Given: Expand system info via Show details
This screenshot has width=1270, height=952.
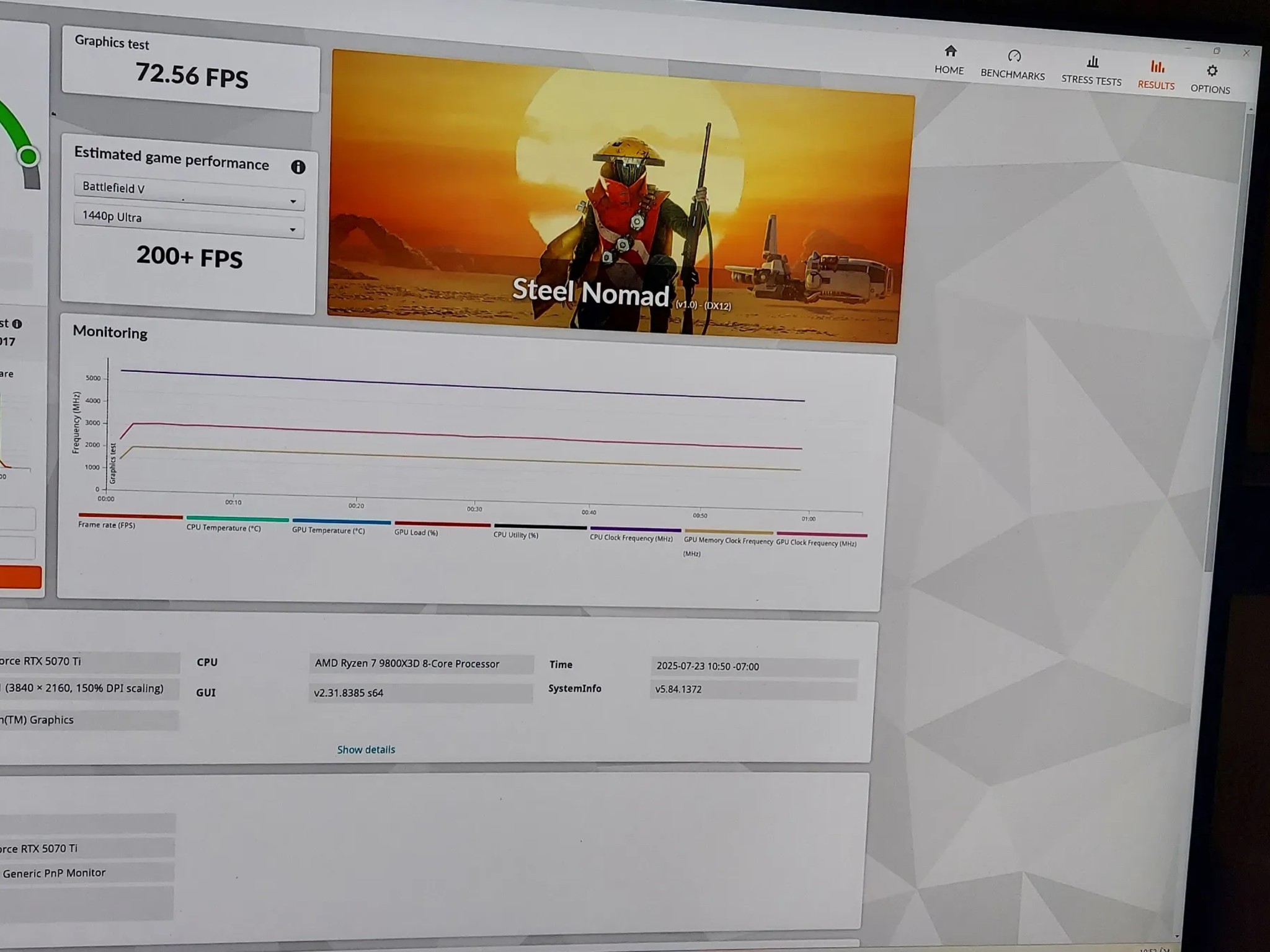Looking at the screenshot, I should coord(366,749).
